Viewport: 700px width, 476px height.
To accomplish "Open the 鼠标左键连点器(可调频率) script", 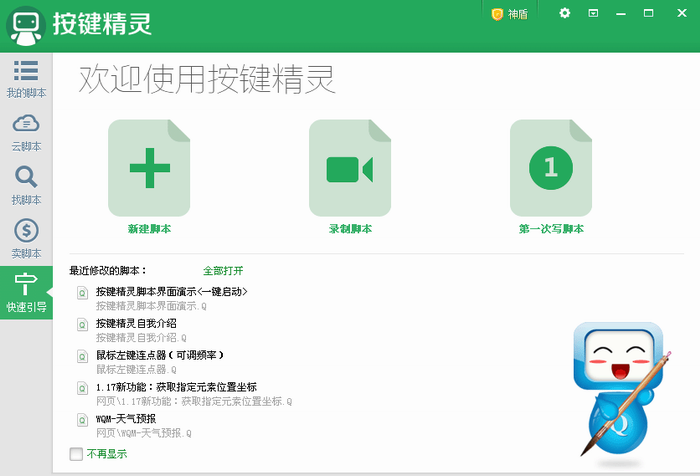I will click(159, 355).
